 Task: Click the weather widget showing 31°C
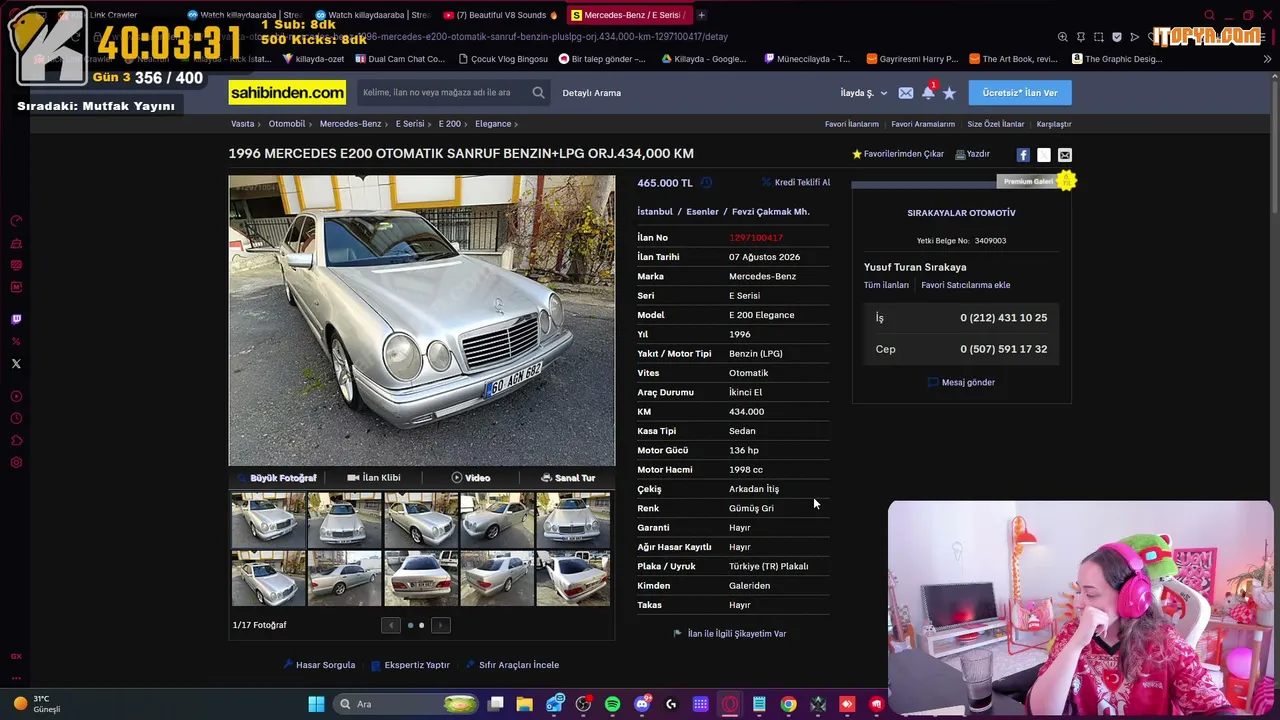click(37, 704)
